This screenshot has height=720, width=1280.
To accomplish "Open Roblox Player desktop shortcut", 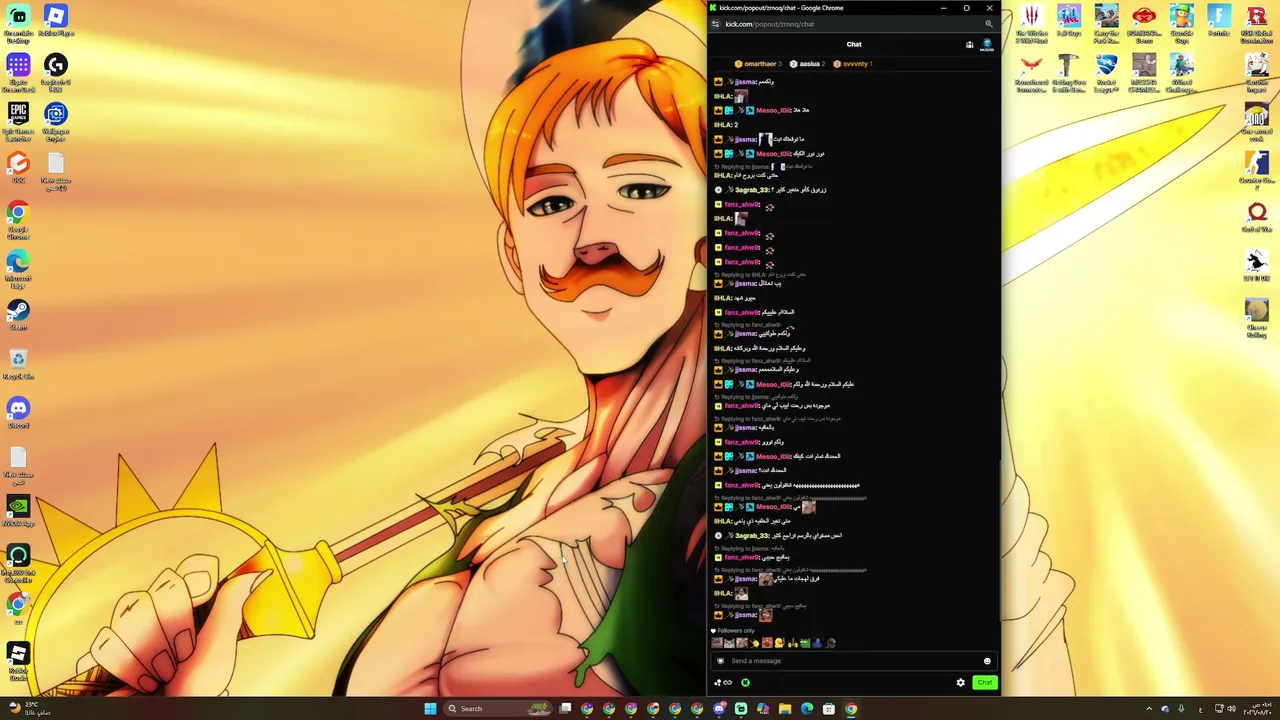I will [x=56, y=22].
